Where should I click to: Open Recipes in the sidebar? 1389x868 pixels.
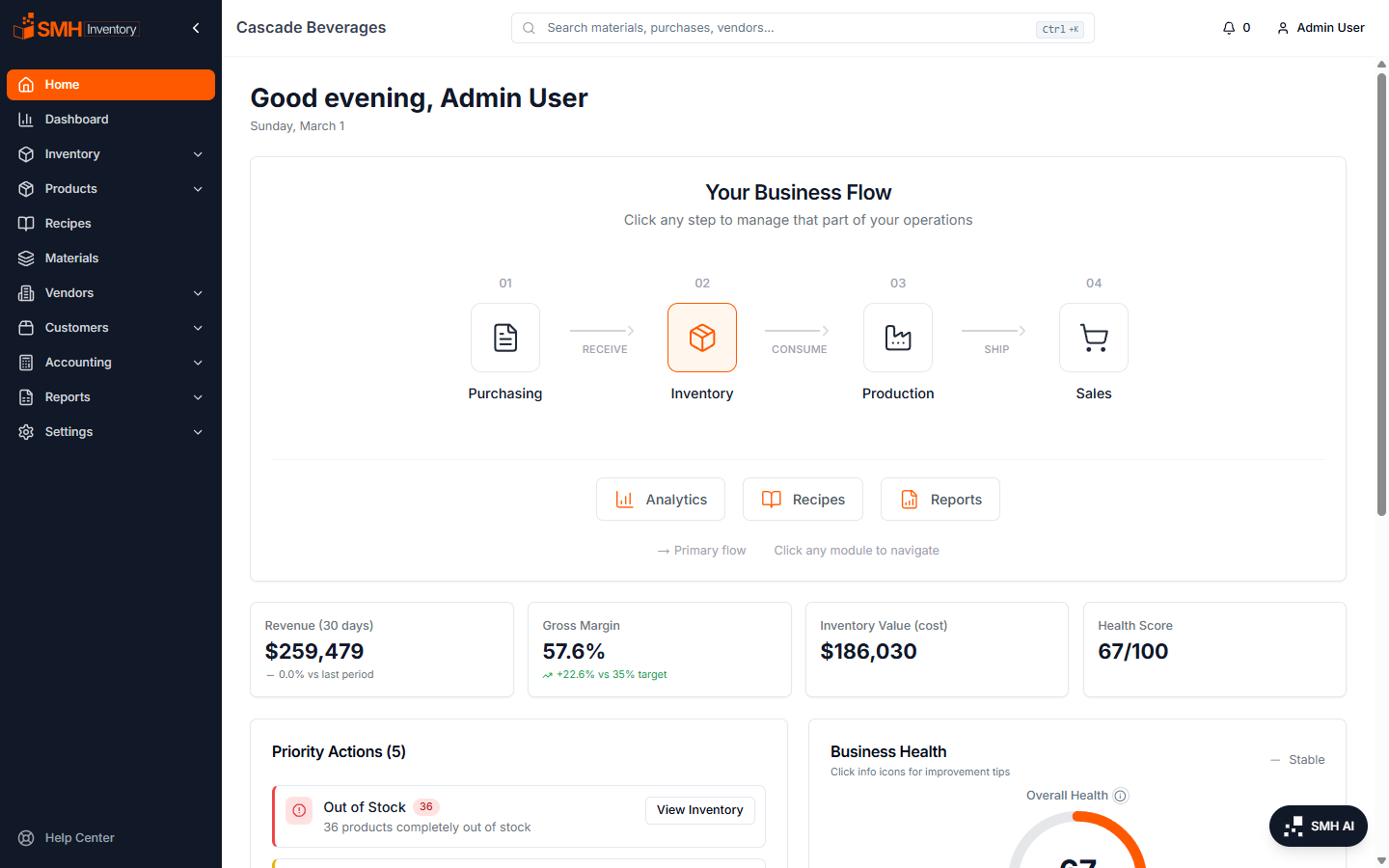111,224
